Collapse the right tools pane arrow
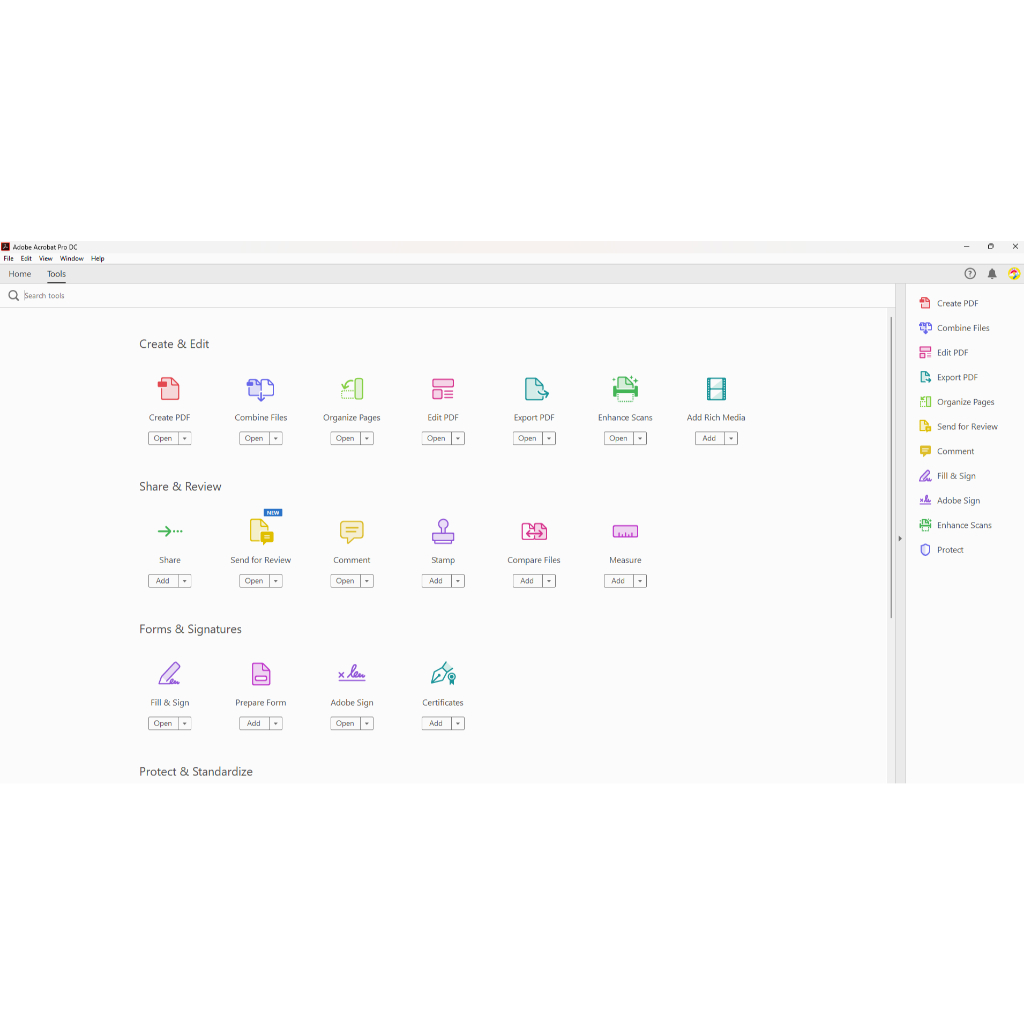This screenshot has height=1024, width=1024. click(900, 539)
